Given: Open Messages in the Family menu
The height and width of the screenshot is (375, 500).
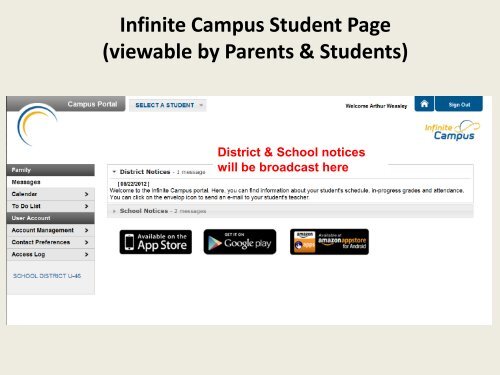Looking at the screenshot, I should click(51, 182).
